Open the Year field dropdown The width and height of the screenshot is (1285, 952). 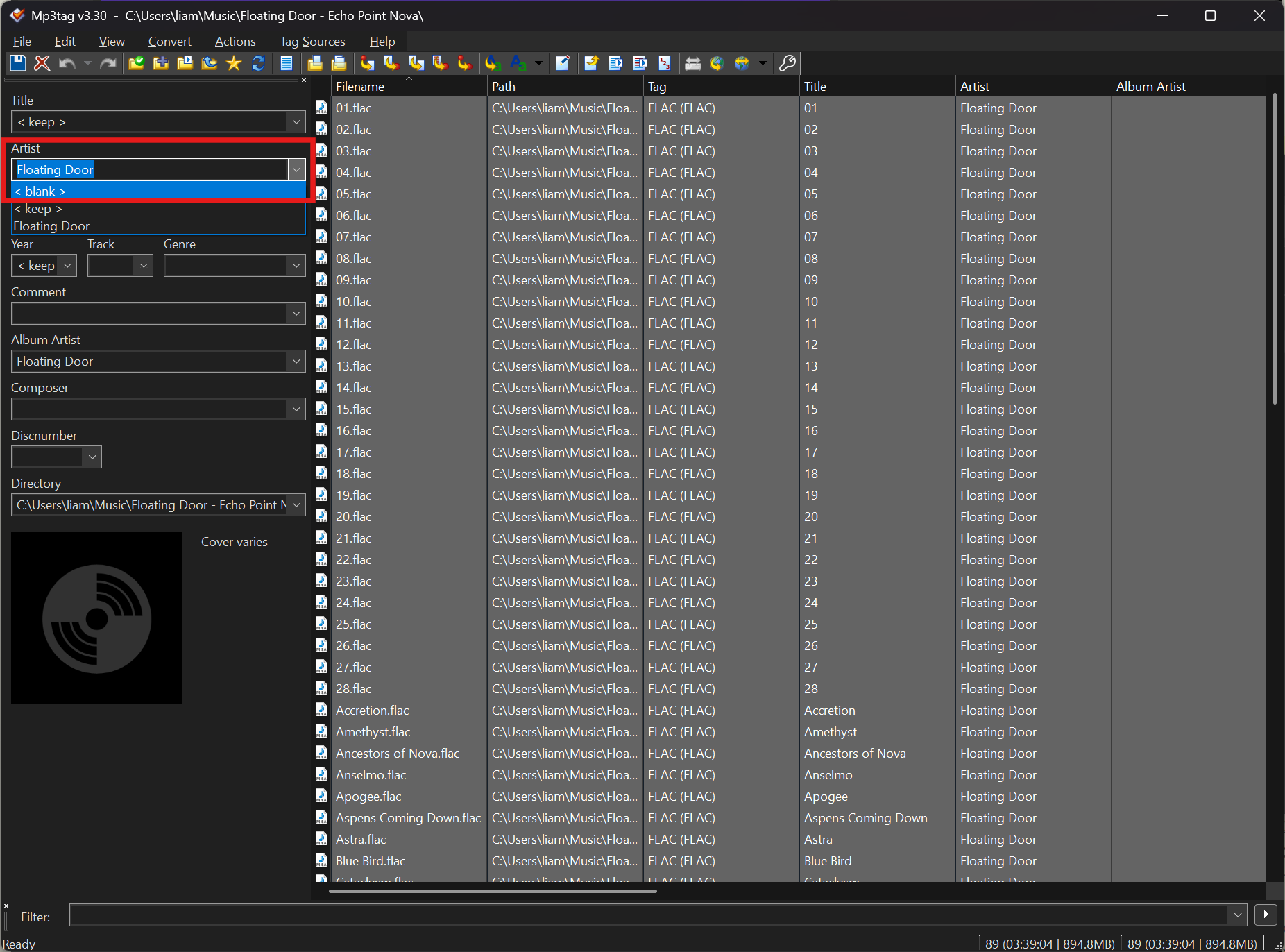[x=67, y=266]
